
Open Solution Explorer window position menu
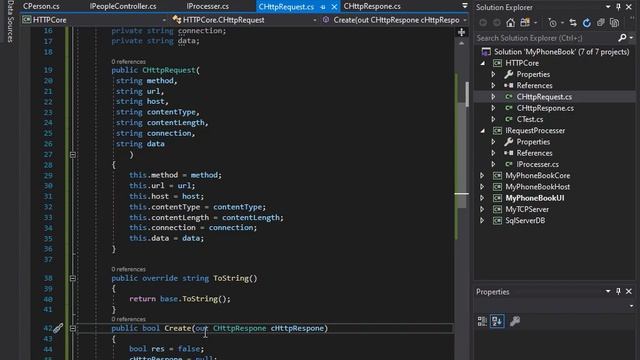pyautogui.click(x=608, y=7)
